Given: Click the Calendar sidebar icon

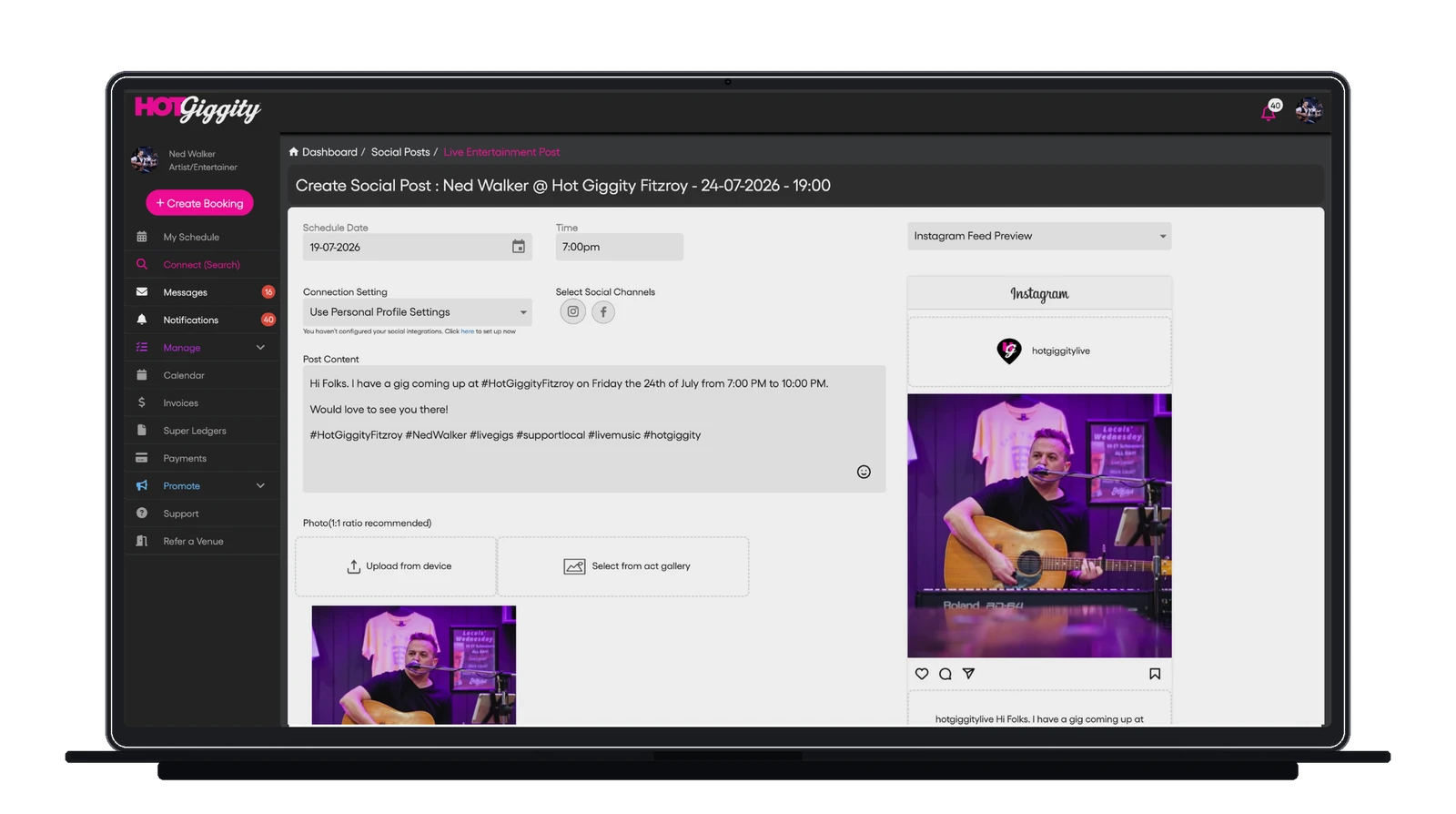Looking at the screenshot, I should point(141,375).
